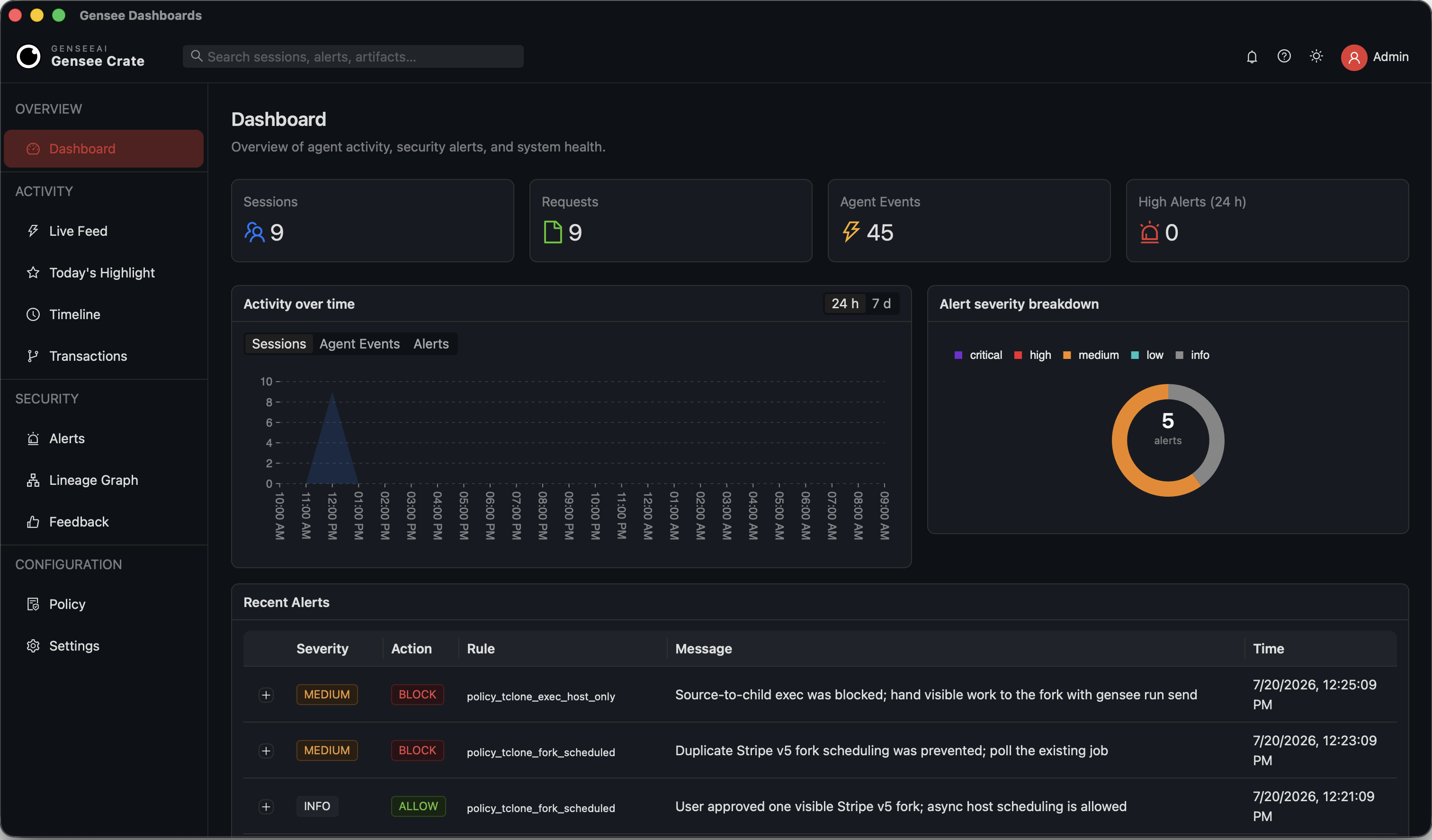Image resolution: width=1432 pixels, height=840 pixels.
Task: Toggle the medium severity legend swatch
Action: click(x=1066, y=355)
